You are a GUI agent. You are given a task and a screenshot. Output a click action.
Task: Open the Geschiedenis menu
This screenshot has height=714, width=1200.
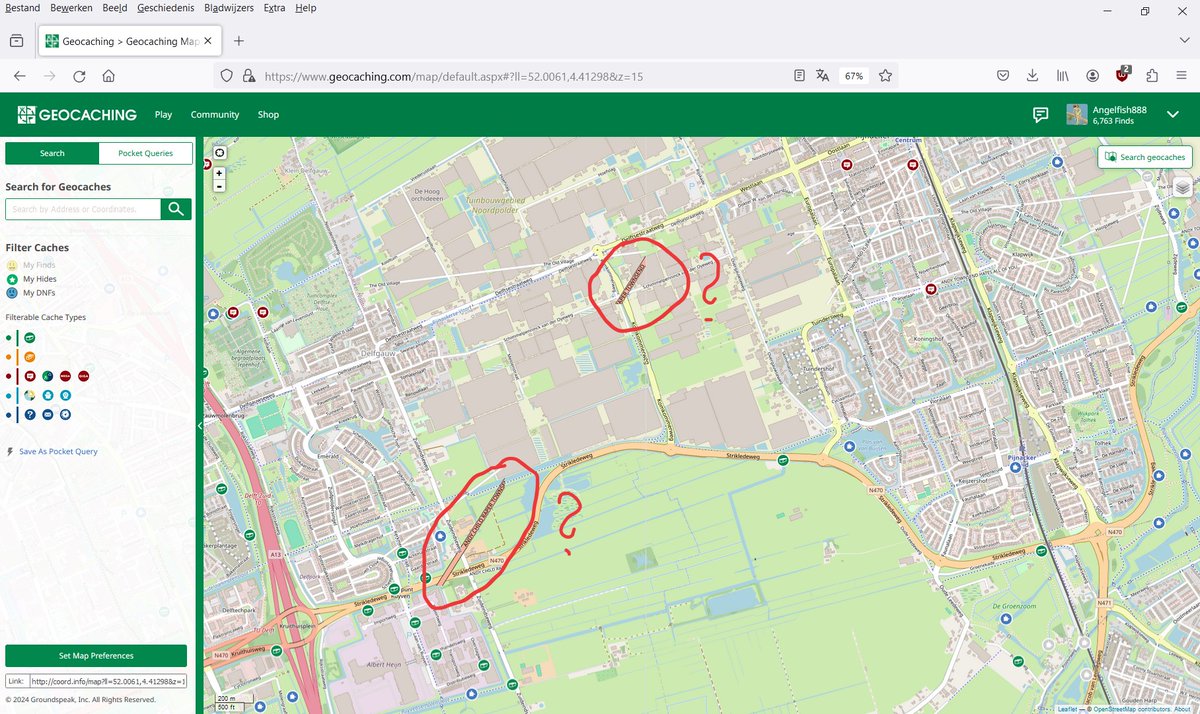[166, 8]
